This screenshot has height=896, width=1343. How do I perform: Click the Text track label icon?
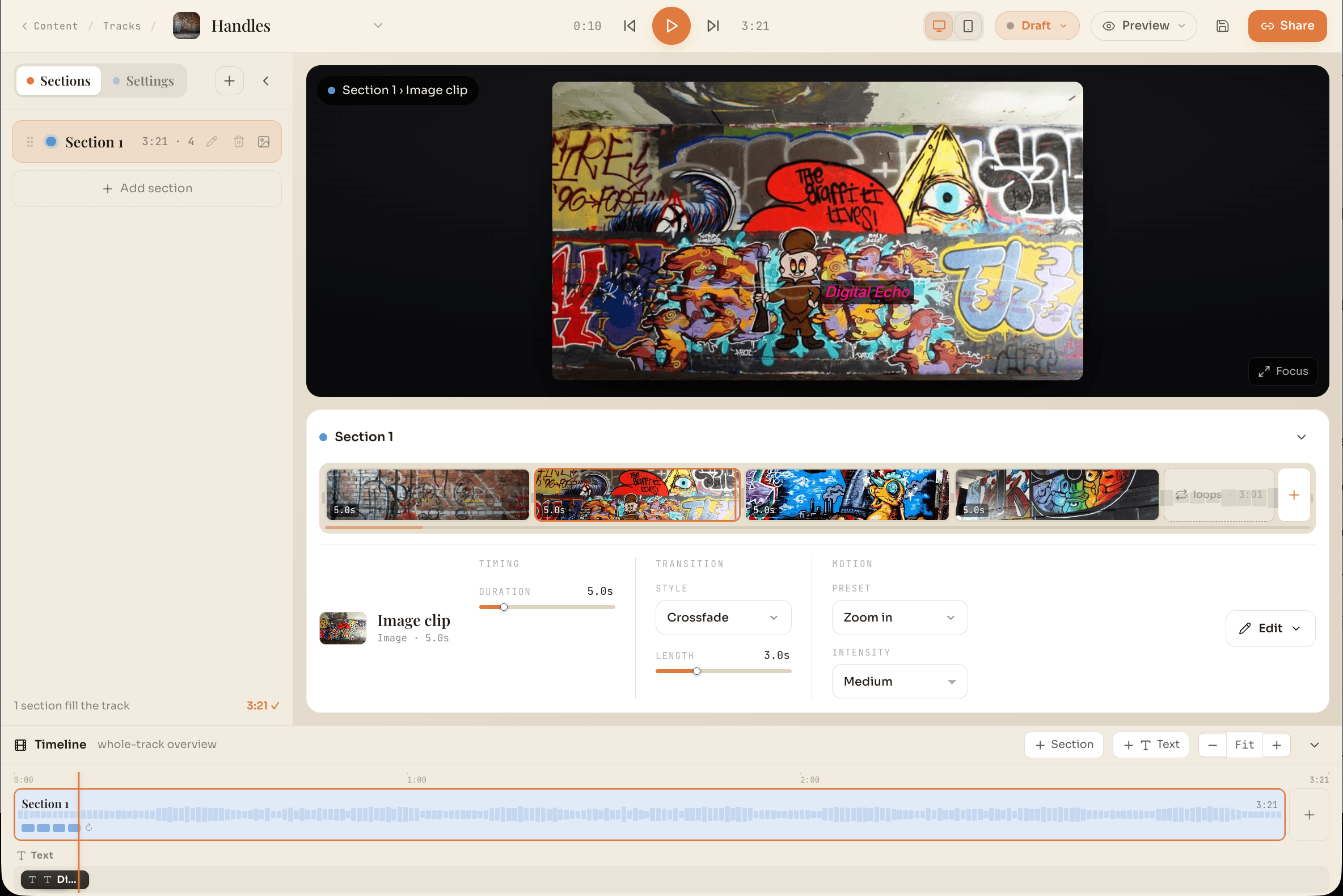click(x=21, y=855)
